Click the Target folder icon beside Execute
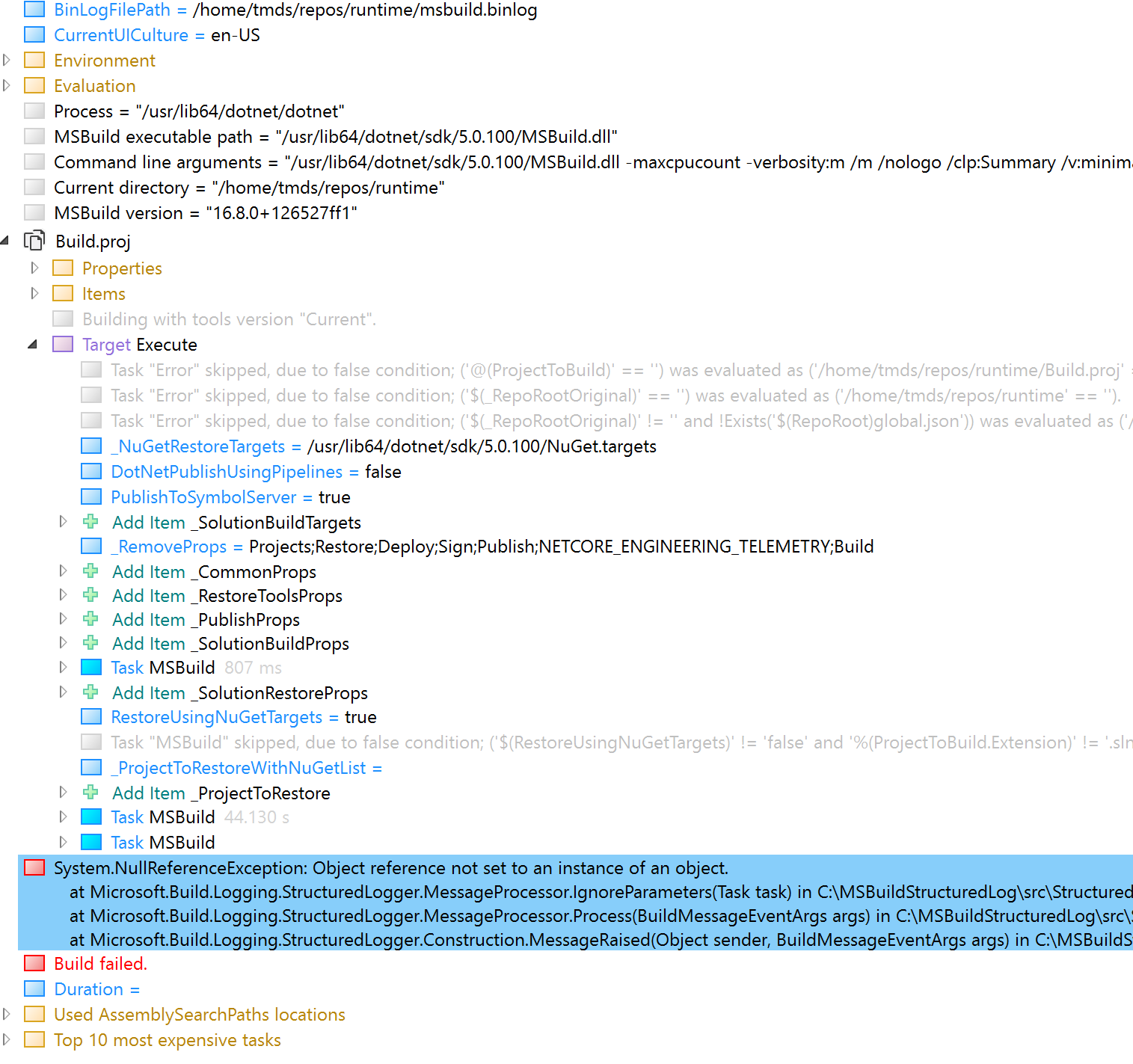Screen dimensions: 1133x1064 click(63, 344)
